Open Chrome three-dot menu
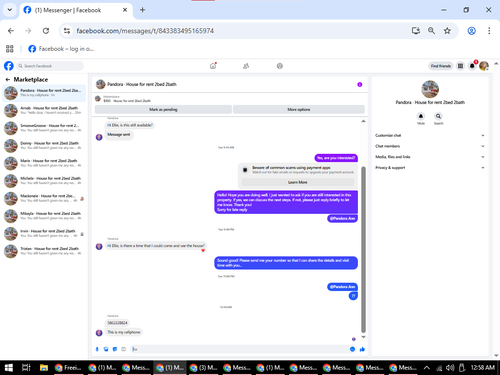Viewport: 500px width, 375px height. pos(489,31)
